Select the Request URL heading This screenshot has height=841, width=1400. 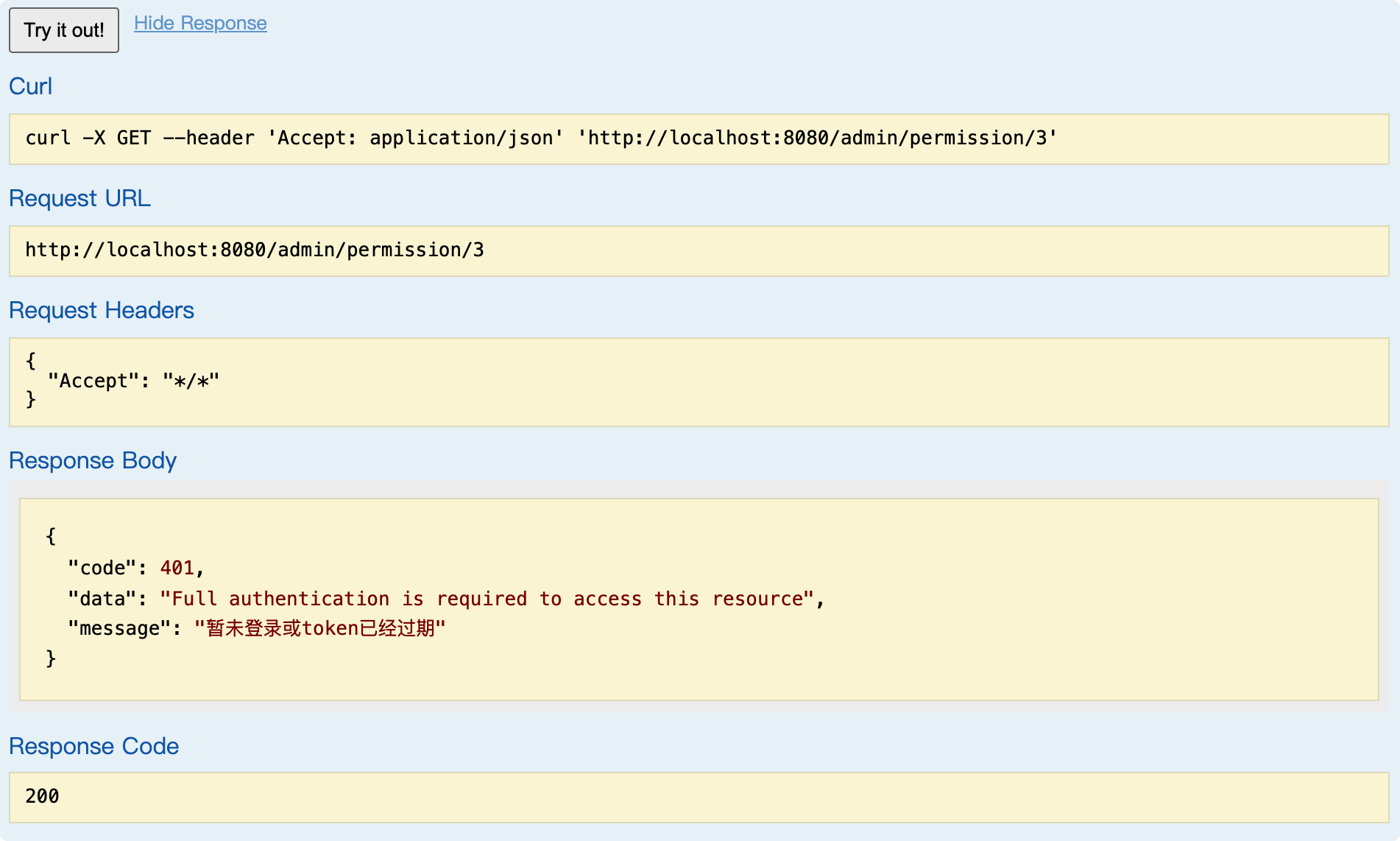79,198
